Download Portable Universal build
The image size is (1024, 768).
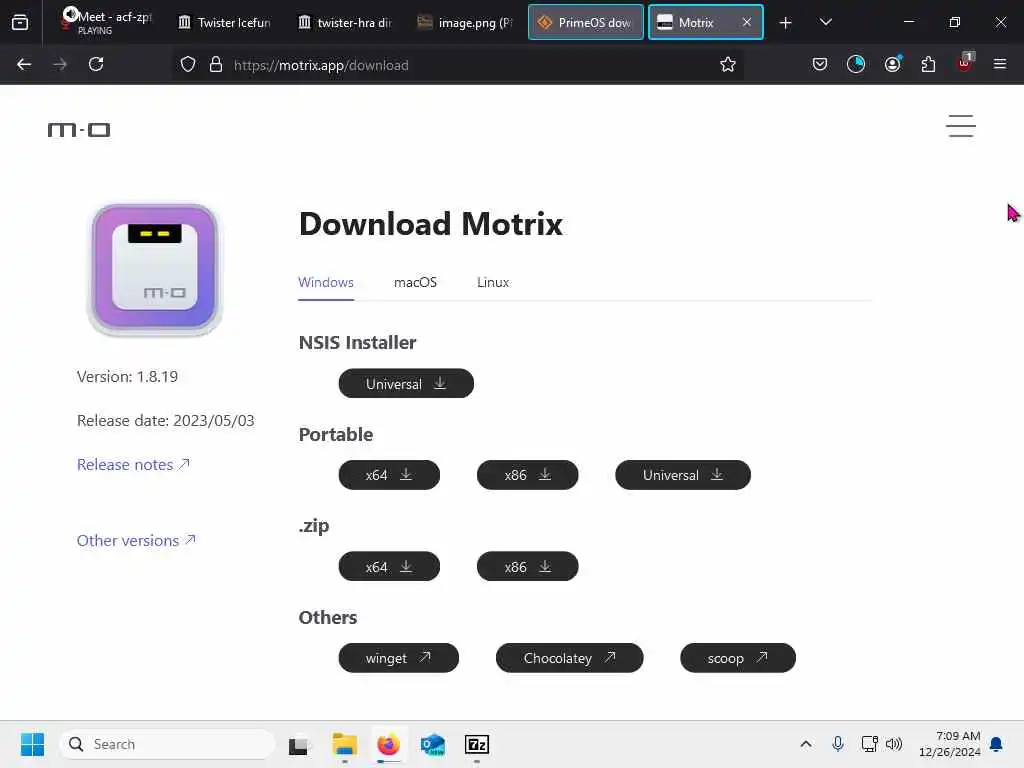click(682, 475)
